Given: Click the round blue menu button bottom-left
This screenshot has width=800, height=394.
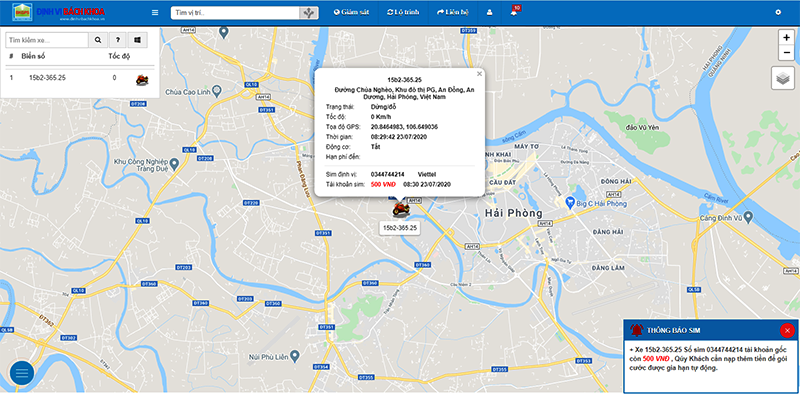Looking at the screenshot, I should [x=22, y=373].
